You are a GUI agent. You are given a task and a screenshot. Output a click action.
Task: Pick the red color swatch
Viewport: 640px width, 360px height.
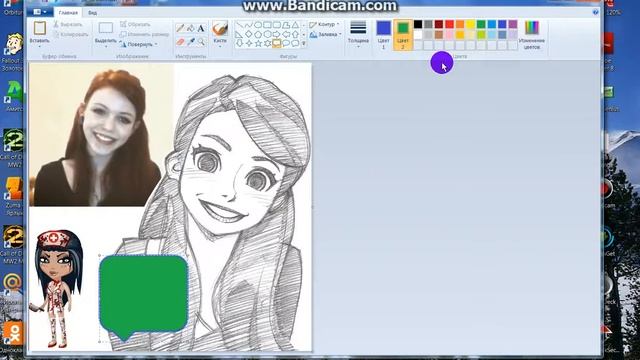[449, 24]
